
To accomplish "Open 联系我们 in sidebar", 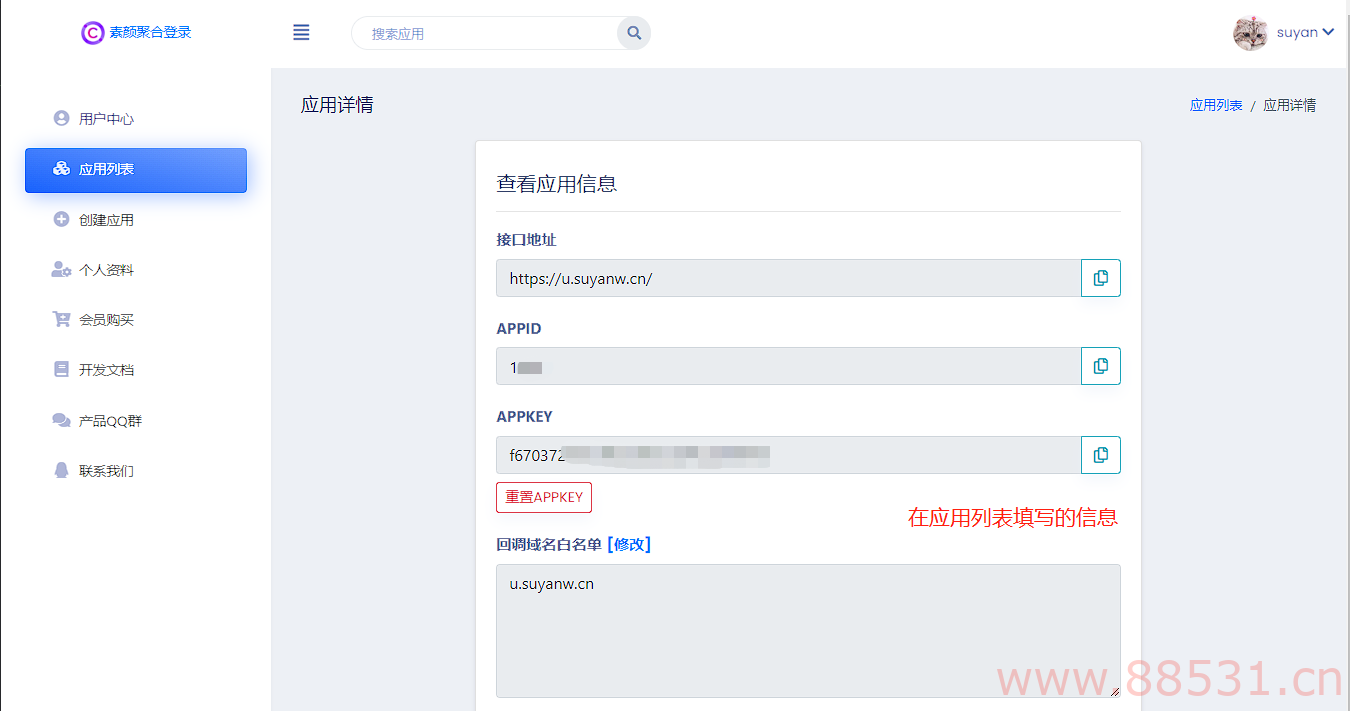I will click(x=136, y=471).
